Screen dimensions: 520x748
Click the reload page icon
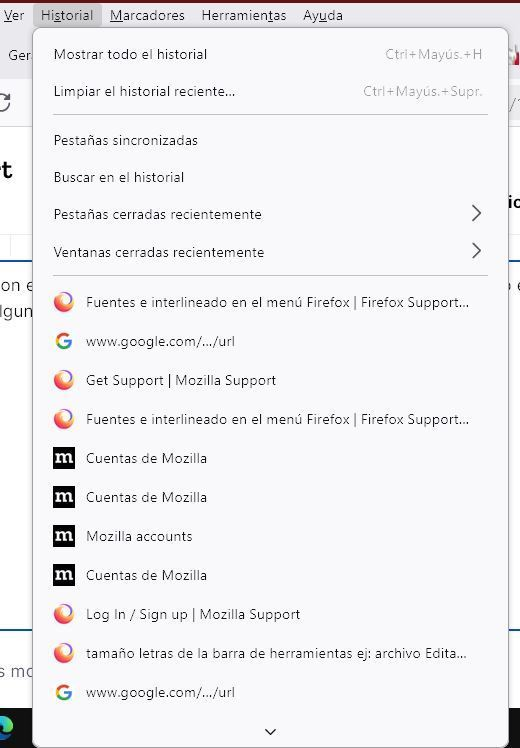[x=5, y=102]
